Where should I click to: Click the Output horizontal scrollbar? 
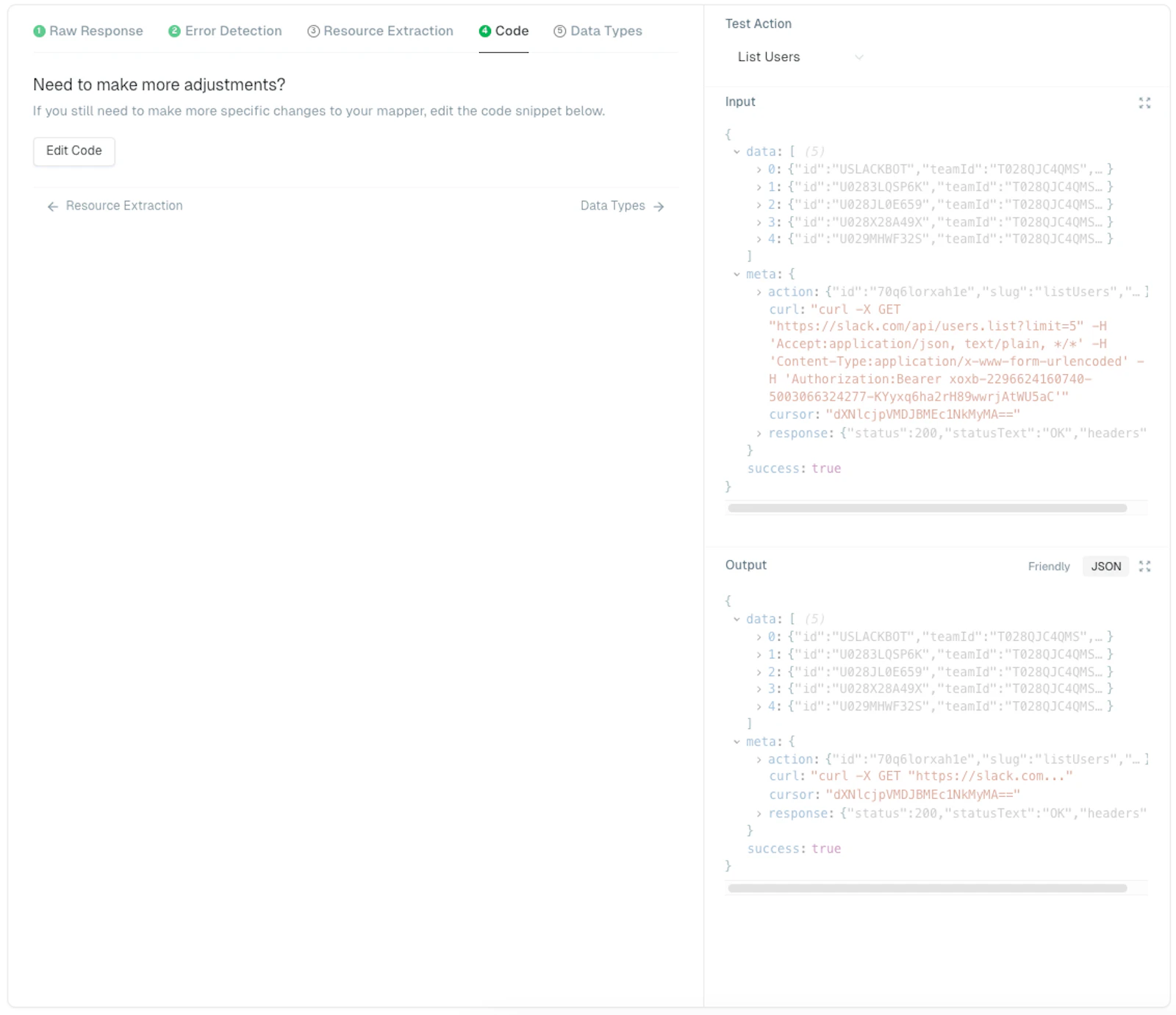point(927,888)
